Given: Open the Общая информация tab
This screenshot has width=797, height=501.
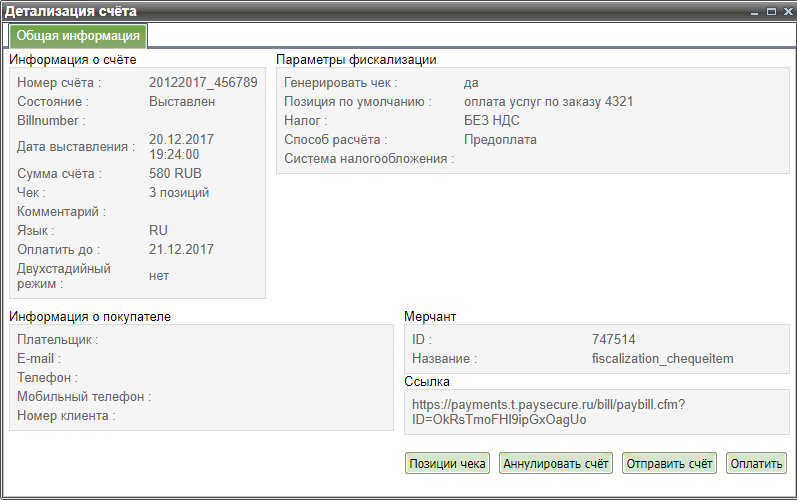Looking at the screenshot, I should click(x=79, y=36).
